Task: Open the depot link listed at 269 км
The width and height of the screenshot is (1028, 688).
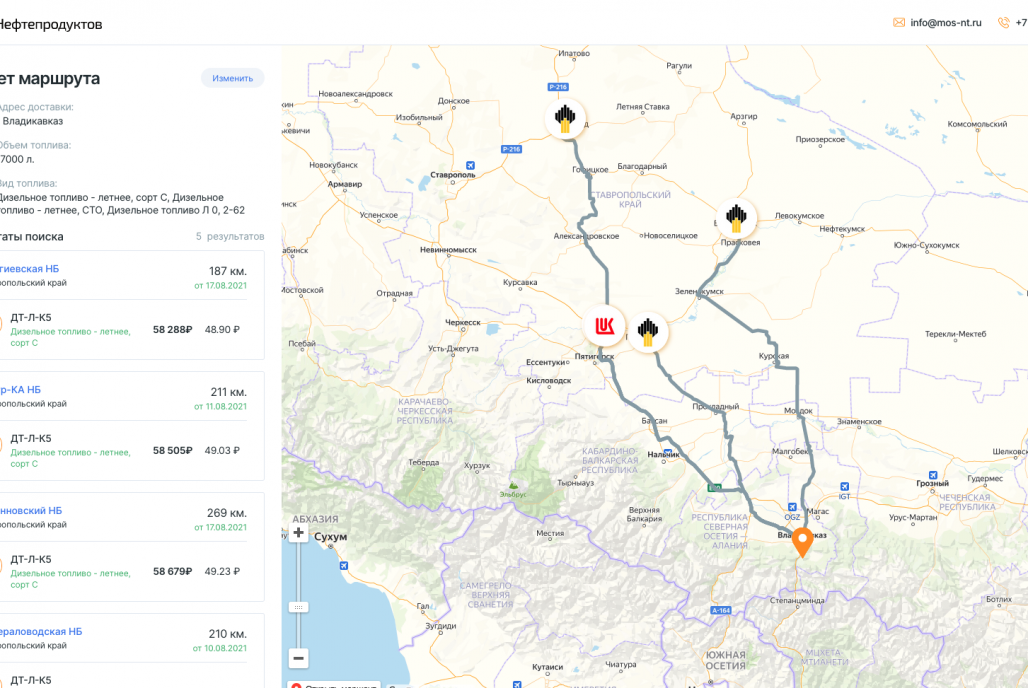Action: [x=31, y=510]
